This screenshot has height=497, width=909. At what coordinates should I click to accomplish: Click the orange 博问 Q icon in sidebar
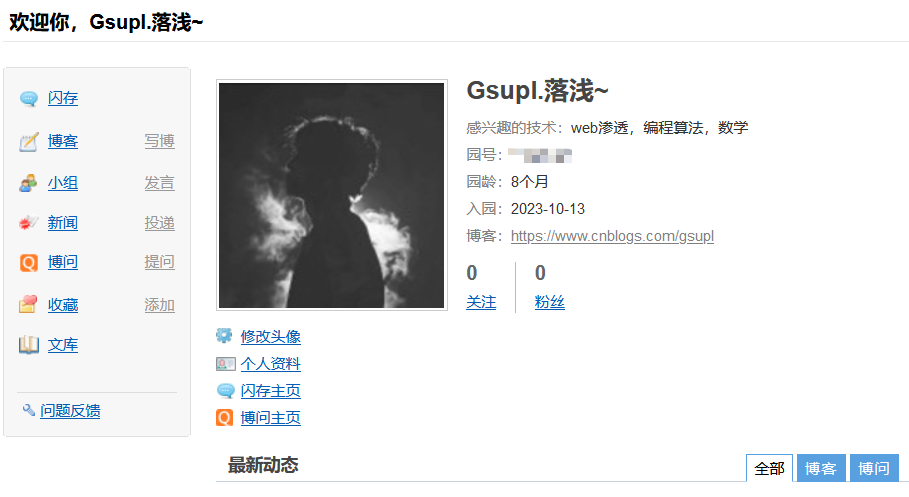point(28,263)
